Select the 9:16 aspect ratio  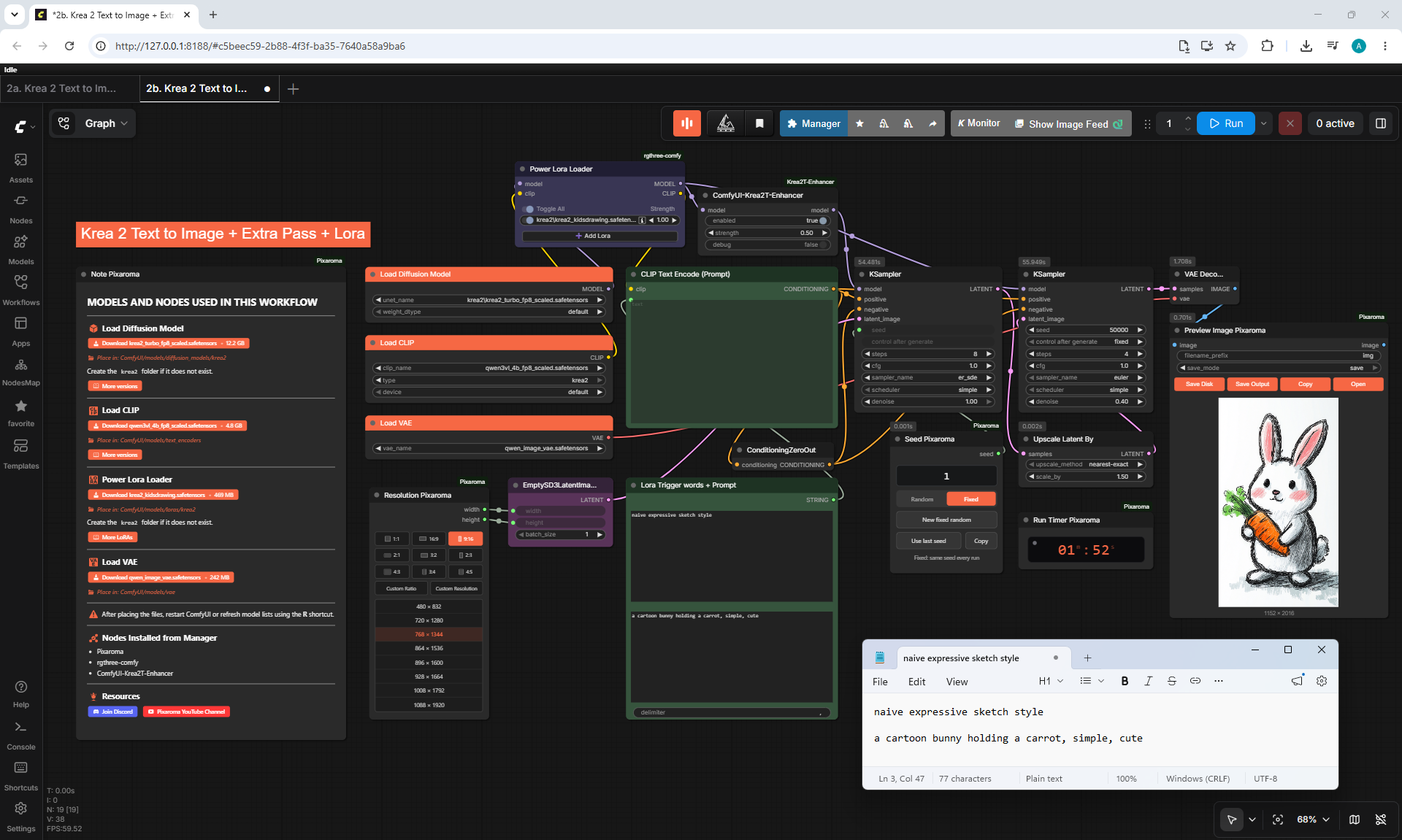click(465, 539)
